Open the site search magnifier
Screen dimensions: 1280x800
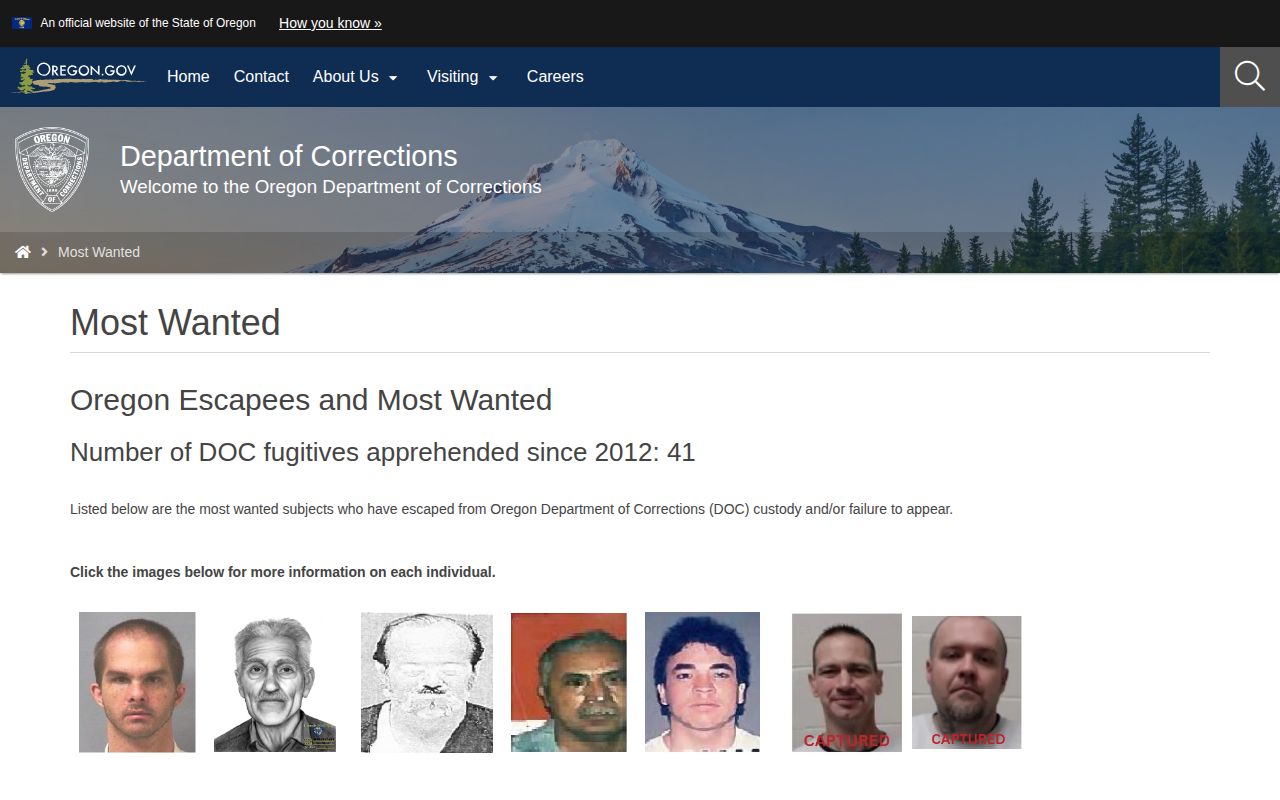(x=1250, y=76)
